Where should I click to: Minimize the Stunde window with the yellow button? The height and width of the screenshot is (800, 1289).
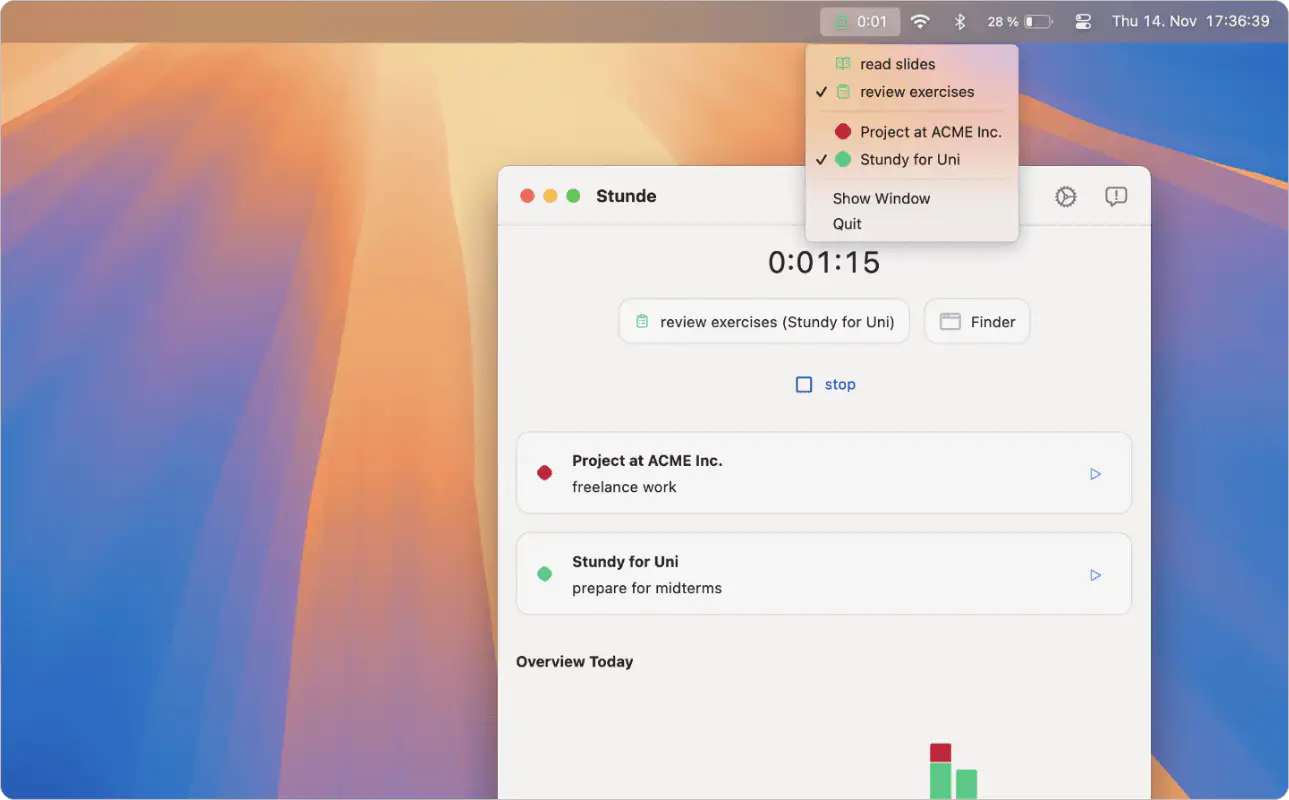pos(550,196)
